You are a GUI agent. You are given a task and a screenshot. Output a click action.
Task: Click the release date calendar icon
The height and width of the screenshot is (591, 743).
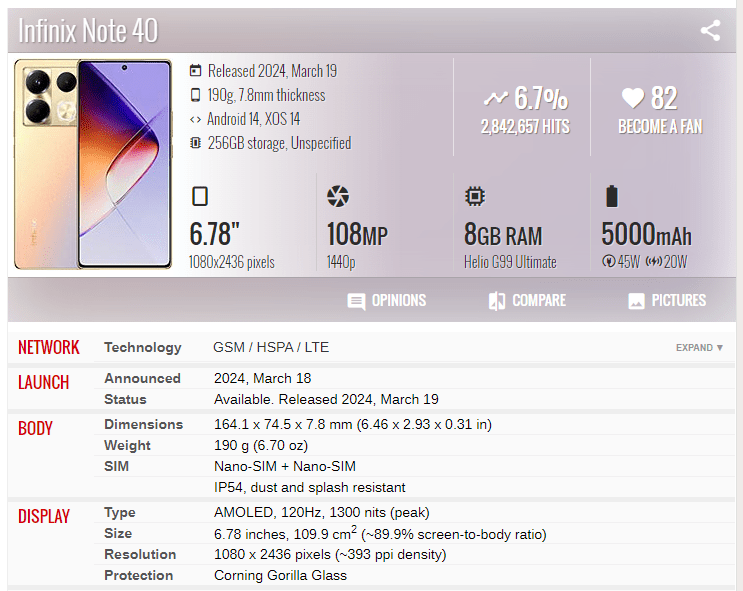(x=195, y=71)
